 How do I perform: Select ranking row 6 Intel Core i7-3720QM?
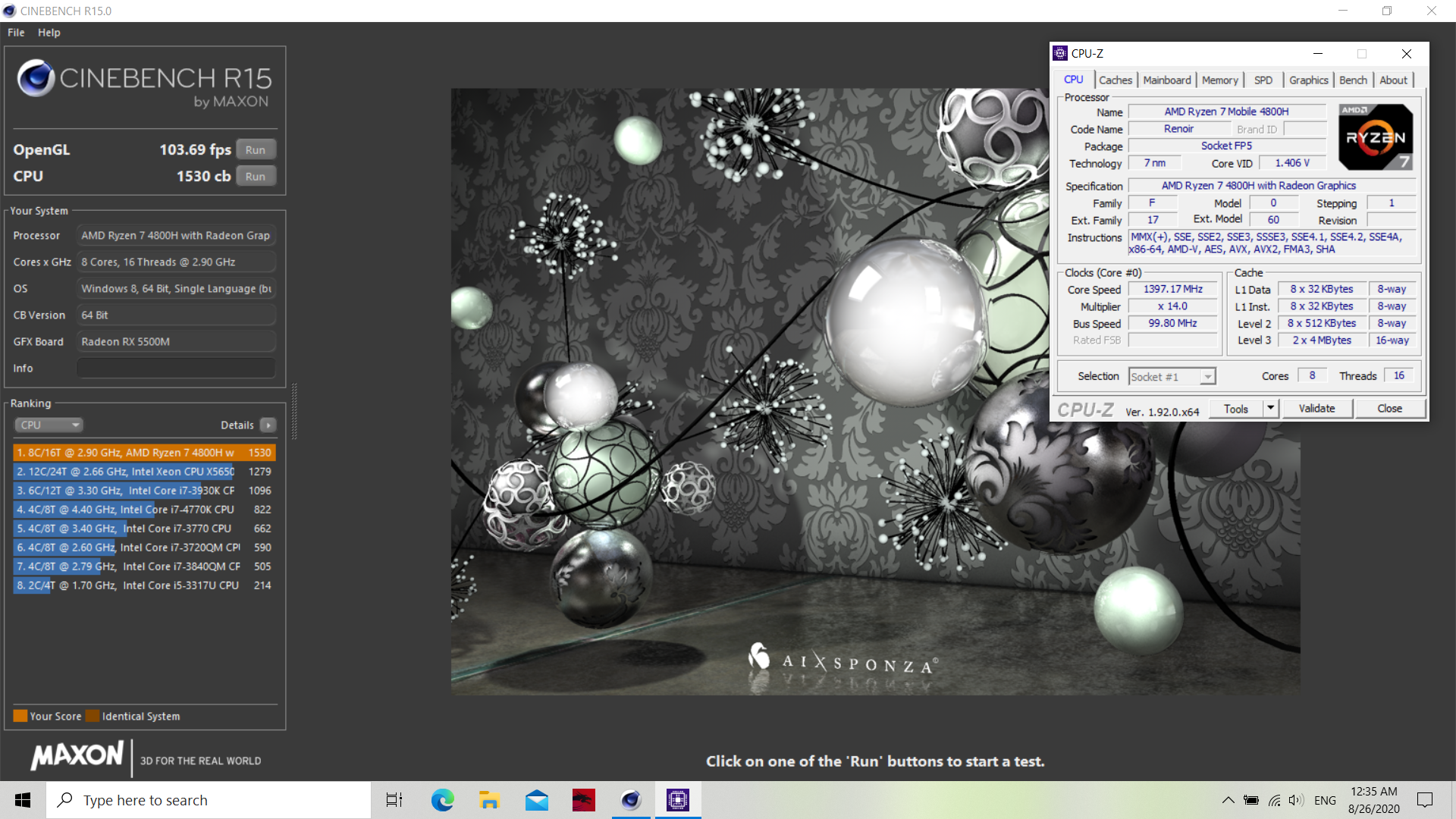(144, 548)
